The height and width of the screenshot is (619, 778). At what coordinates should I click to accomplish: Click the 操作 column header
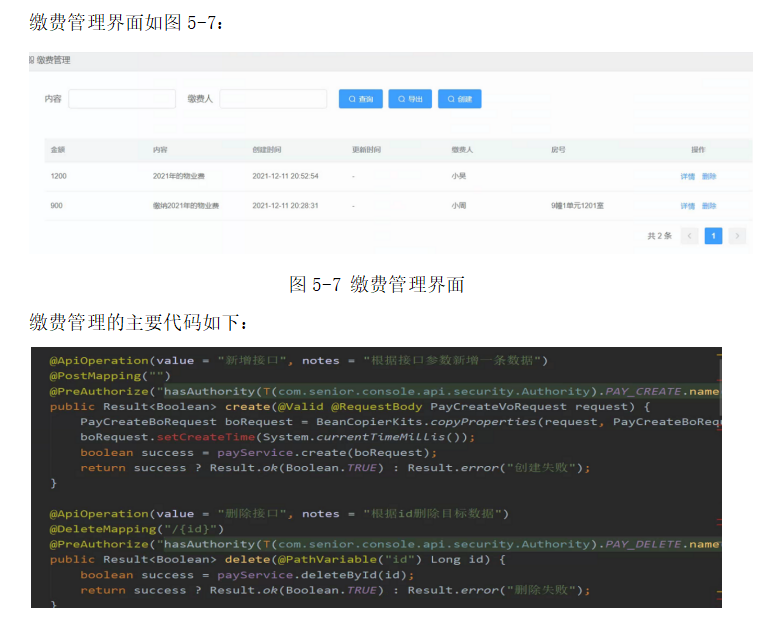point(698,149)
